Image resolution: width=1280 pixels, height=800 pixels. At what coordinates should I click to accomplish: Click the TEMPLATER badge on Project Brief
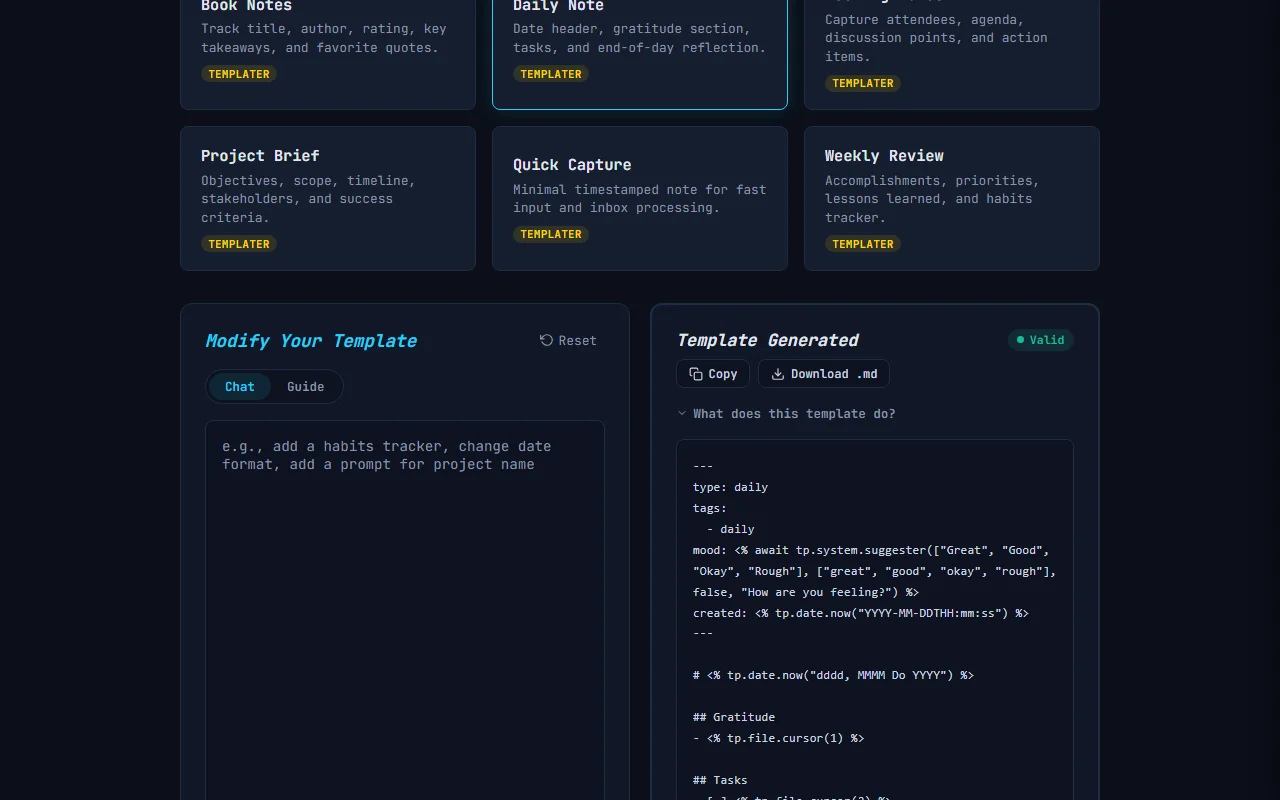[238, 243]
